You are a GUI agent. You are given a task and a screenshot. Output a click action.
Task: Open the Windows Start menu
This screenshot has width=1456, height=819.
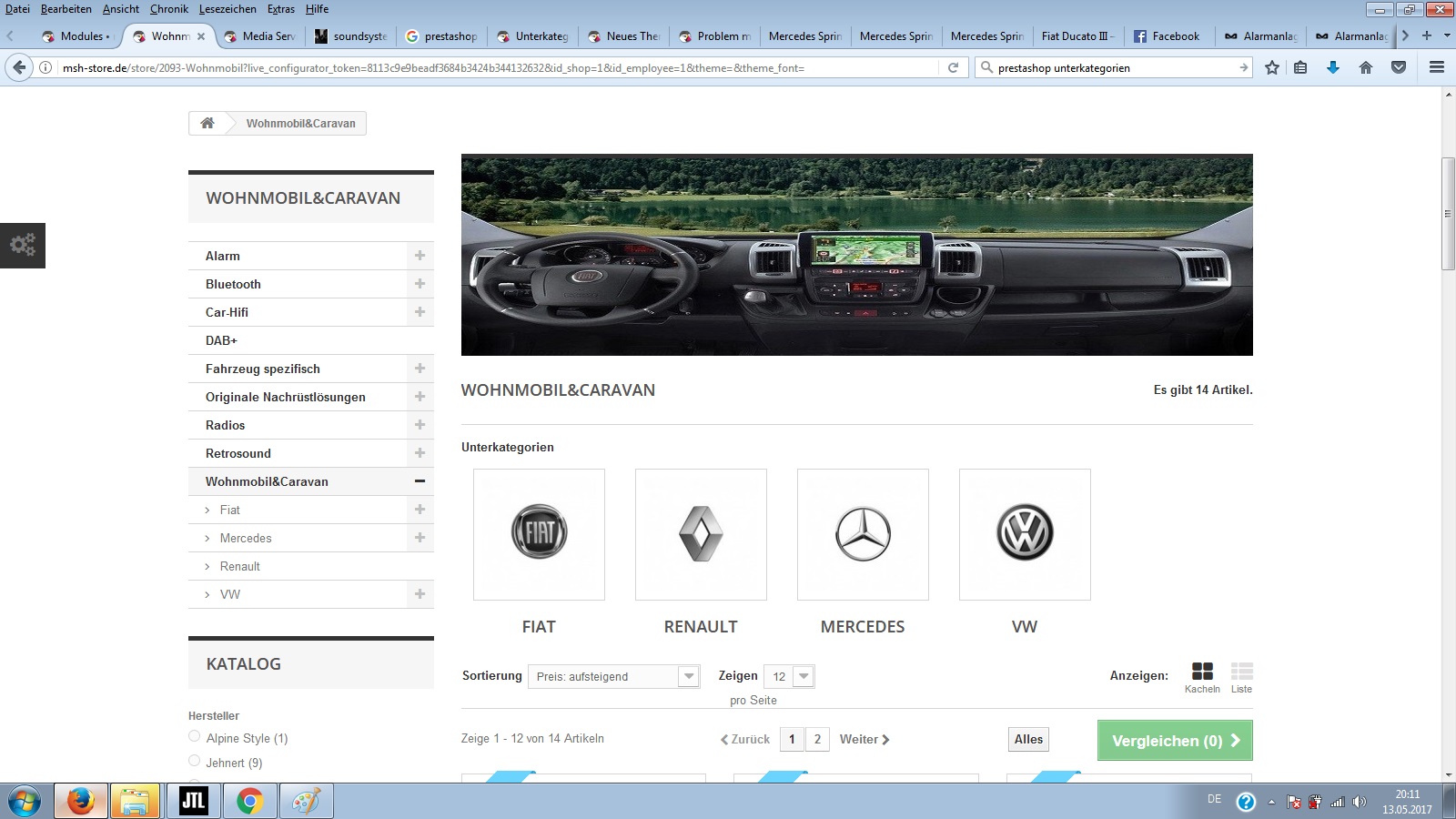(25, 802)
